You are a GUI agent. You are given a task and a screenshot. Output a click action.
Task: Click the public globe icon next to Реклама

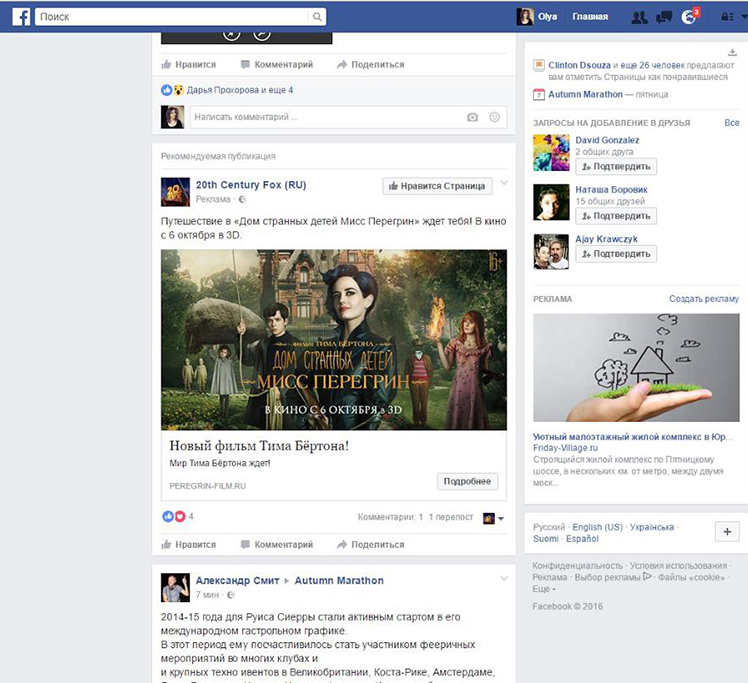242,199
